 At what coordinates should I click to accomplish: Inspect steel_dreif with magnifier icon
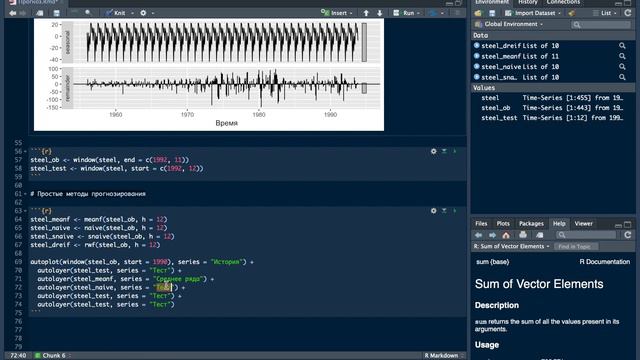(622, 46)
